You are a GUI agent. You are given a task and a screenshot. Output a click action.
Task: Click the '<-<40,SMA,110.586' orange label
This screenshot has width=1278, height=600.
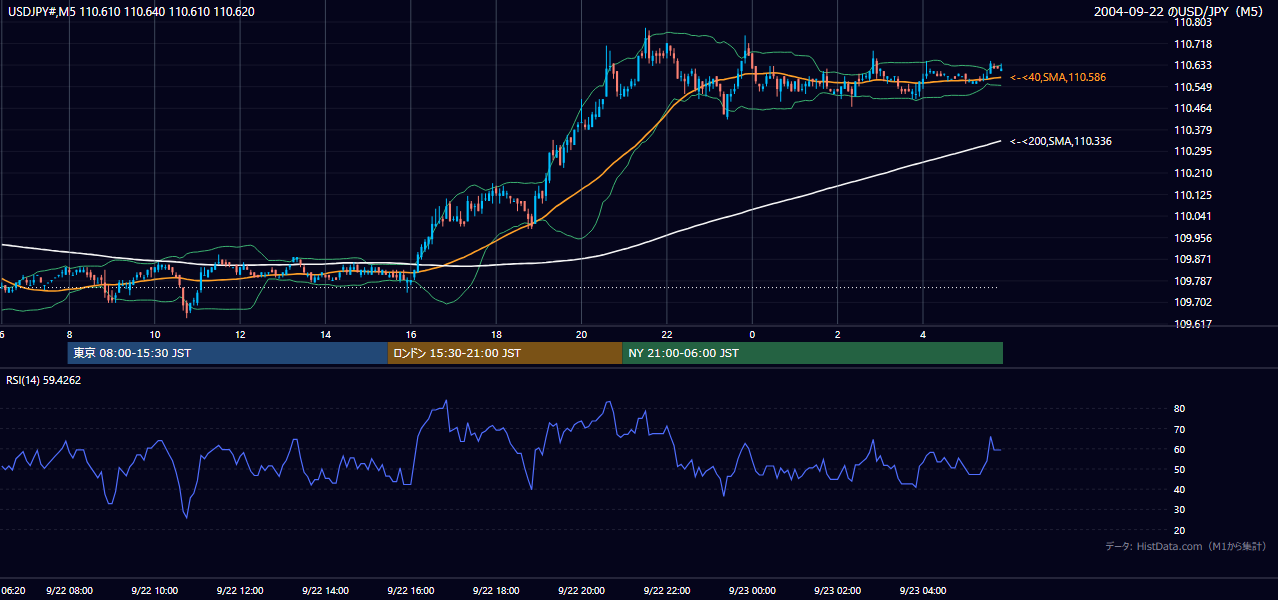(x=1058, y=77)
